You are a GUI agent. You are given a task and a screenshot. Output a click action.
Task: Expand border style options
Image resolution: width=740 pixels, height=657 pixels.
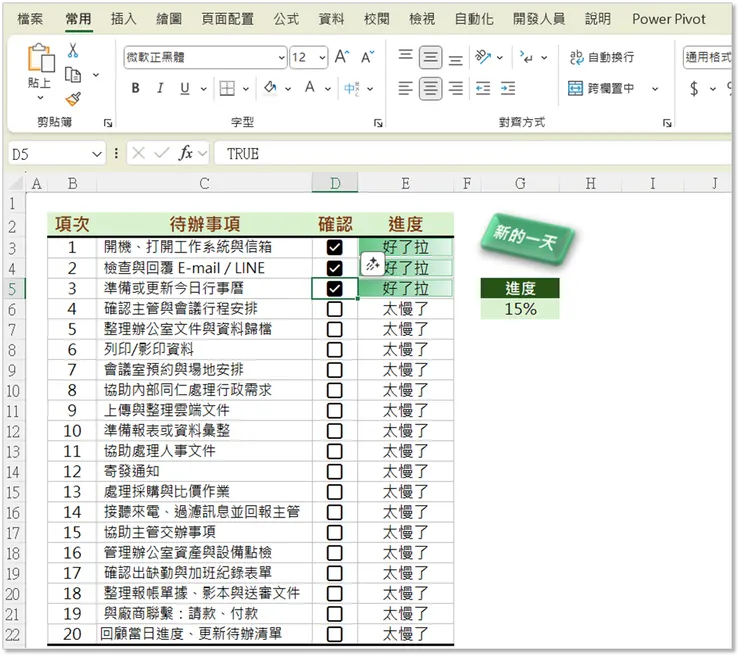[246, 88]
